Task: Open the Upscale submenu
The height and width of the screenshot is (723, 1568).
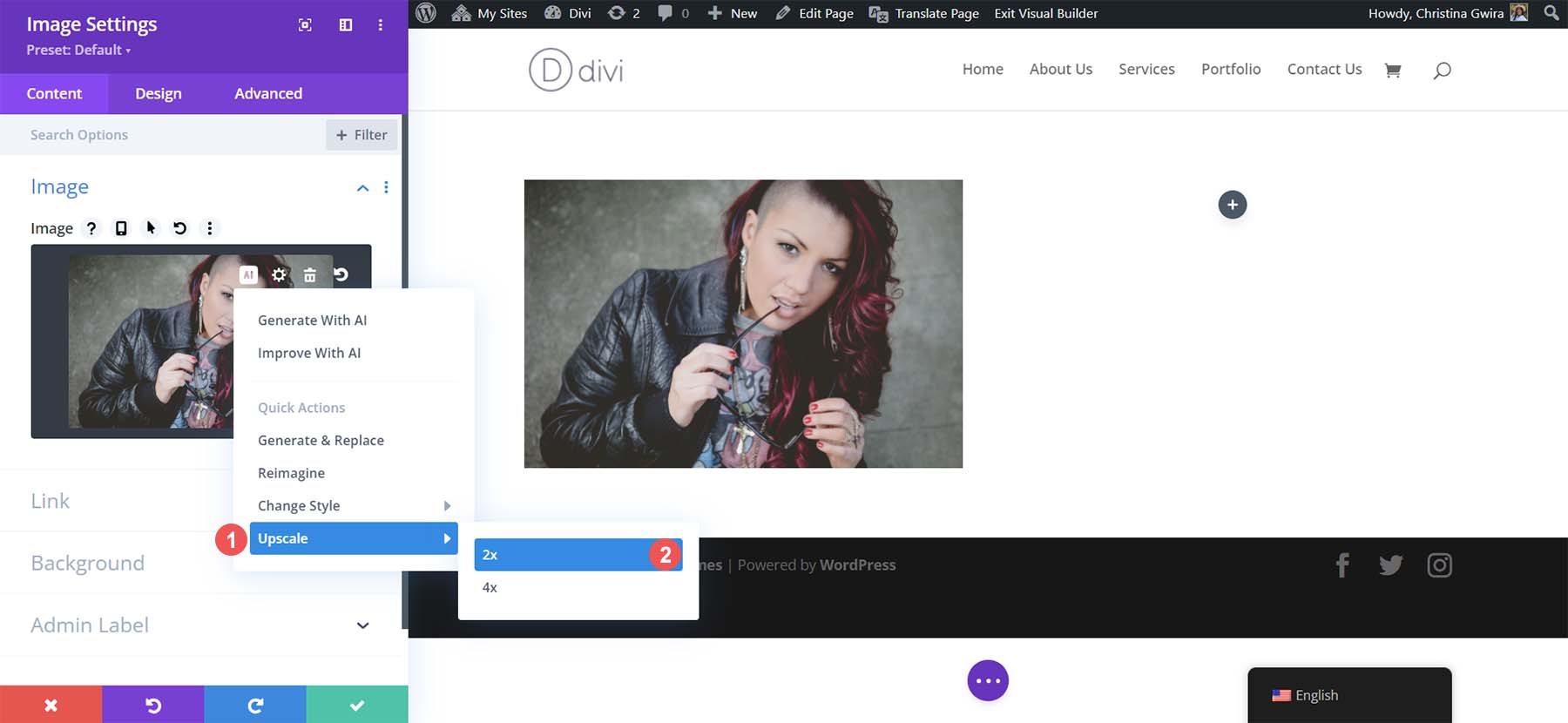Action: tap(354, 538)
